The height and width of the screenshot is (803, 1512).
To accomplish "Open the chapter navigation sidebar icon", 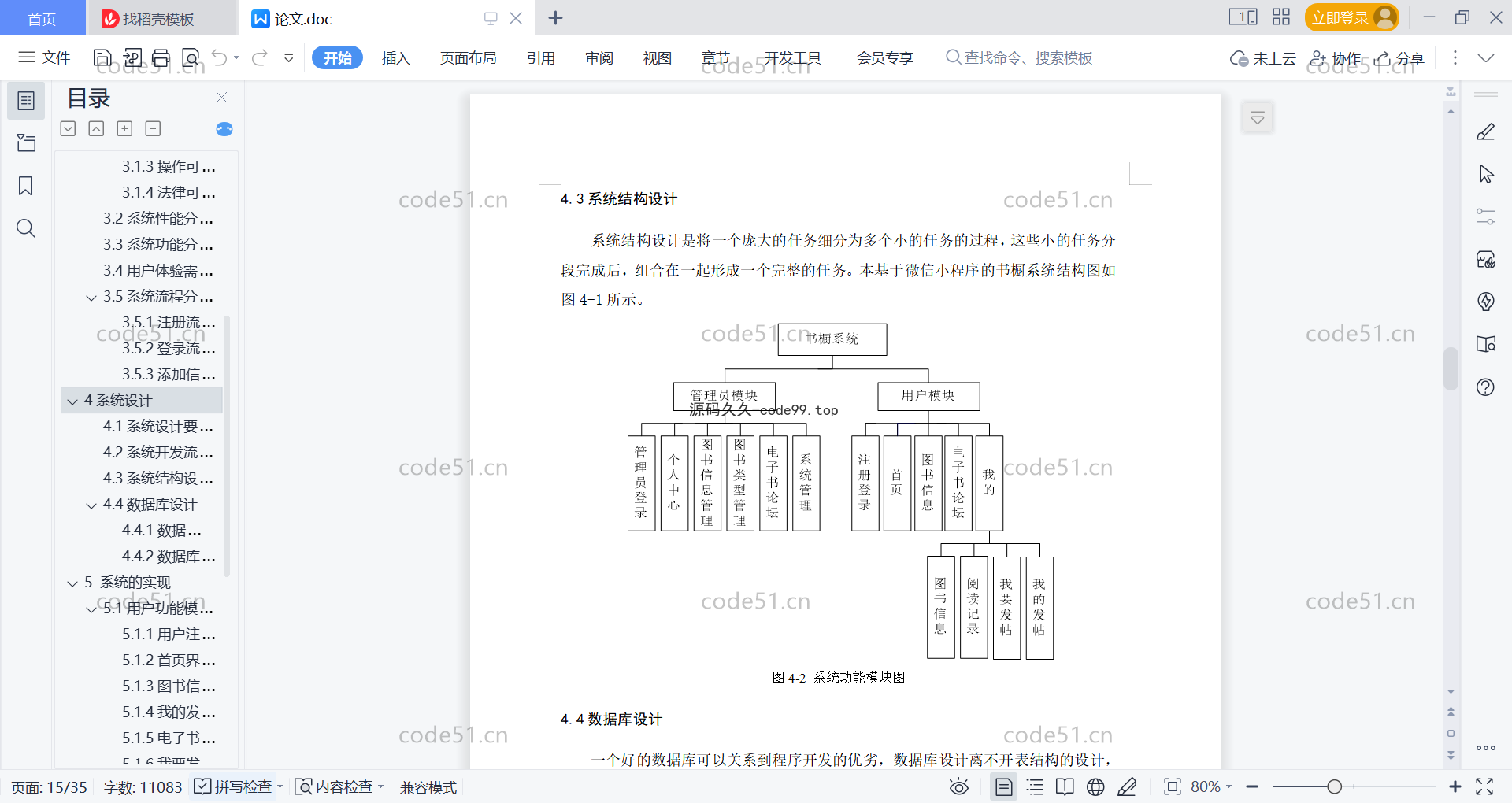I will (x=26, y=142).
